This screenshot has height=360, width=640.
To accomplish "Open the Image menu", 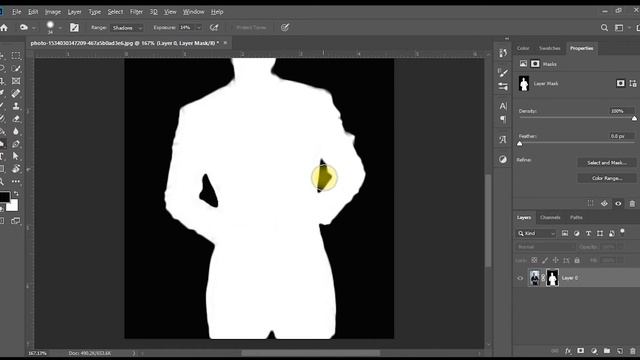I will pyautogui.click(x=53, y=12).
